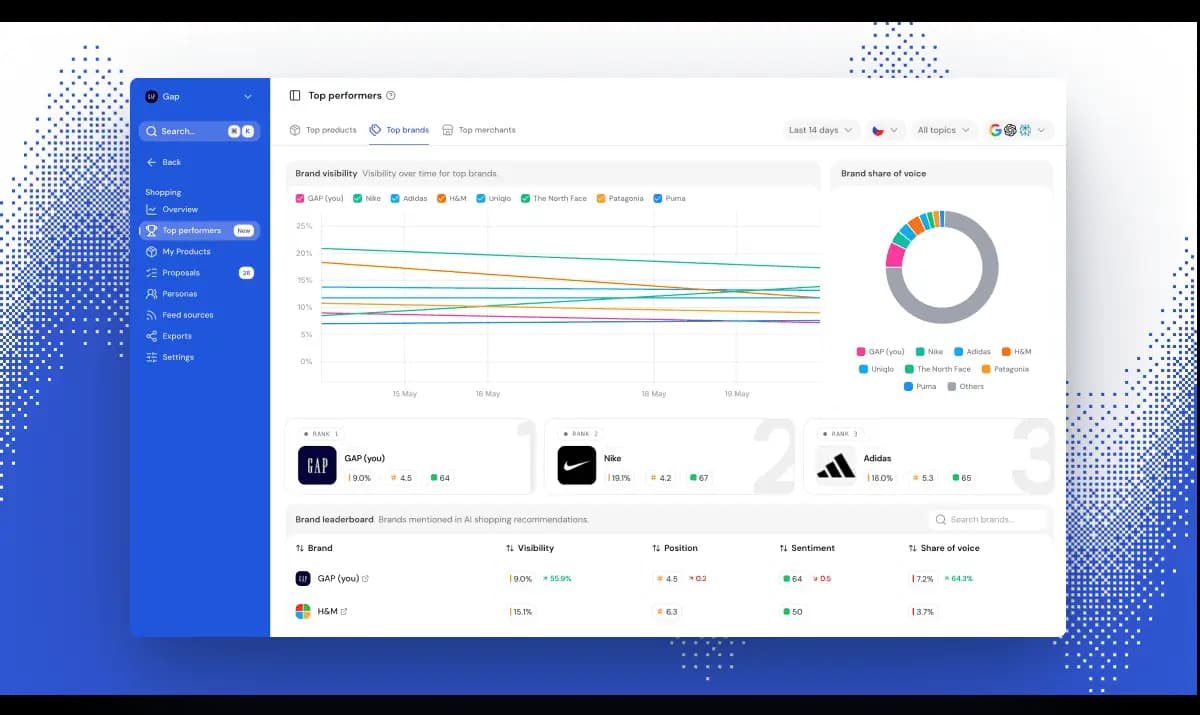Toggle sidebar panel icon beside Top performers
Screen dimensions: 1200x715
(295, 96)
